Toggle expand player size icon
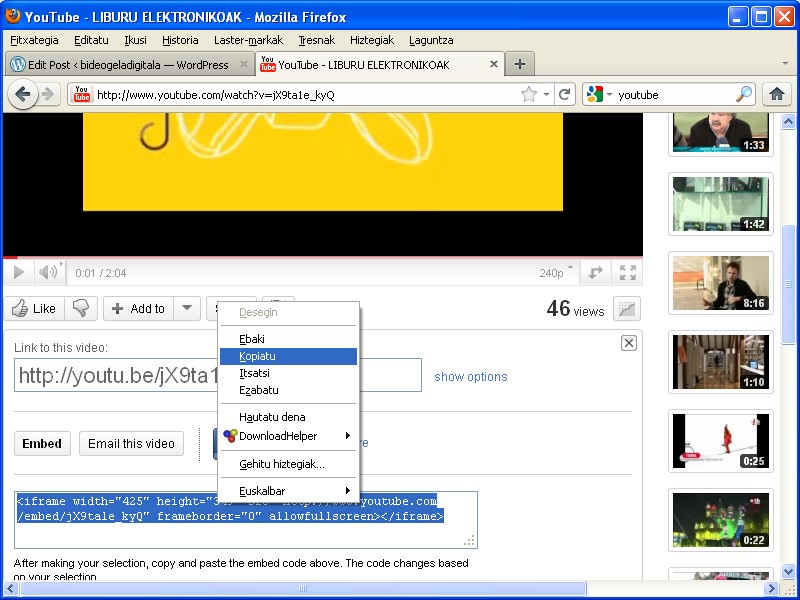The height and width of the screenshot is (600, 800). (595, 273)
